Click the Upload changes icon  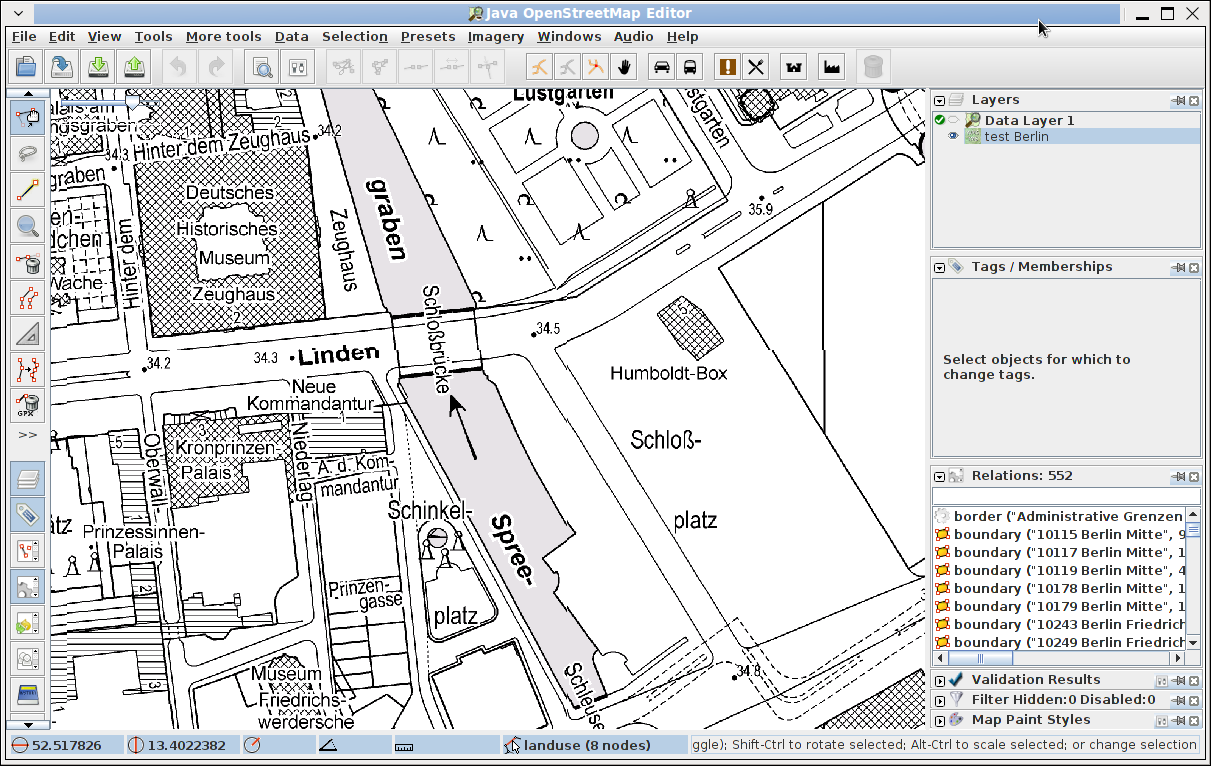click(x=133, y=67)
